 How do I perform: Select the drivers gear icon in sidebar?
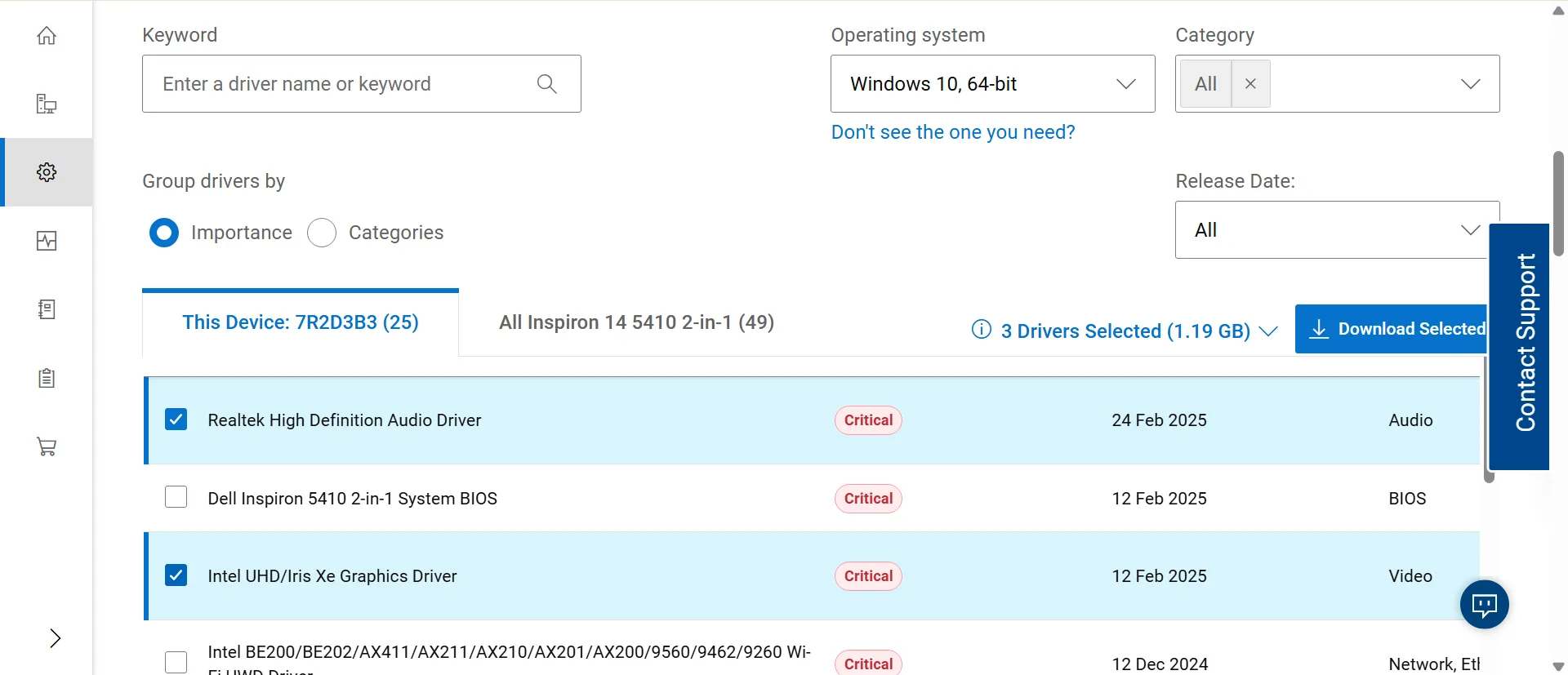(47, 172)
